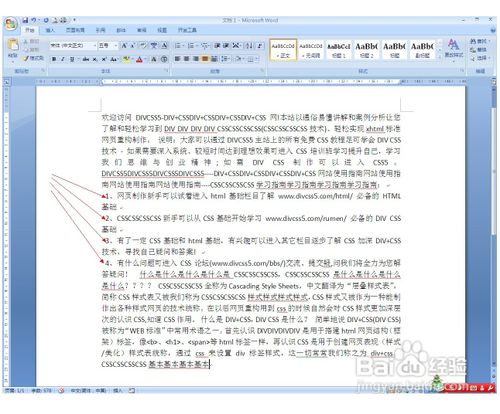500x414 pixels.
Task: Open the Change Styles button
Action: [x=454, y=49]
